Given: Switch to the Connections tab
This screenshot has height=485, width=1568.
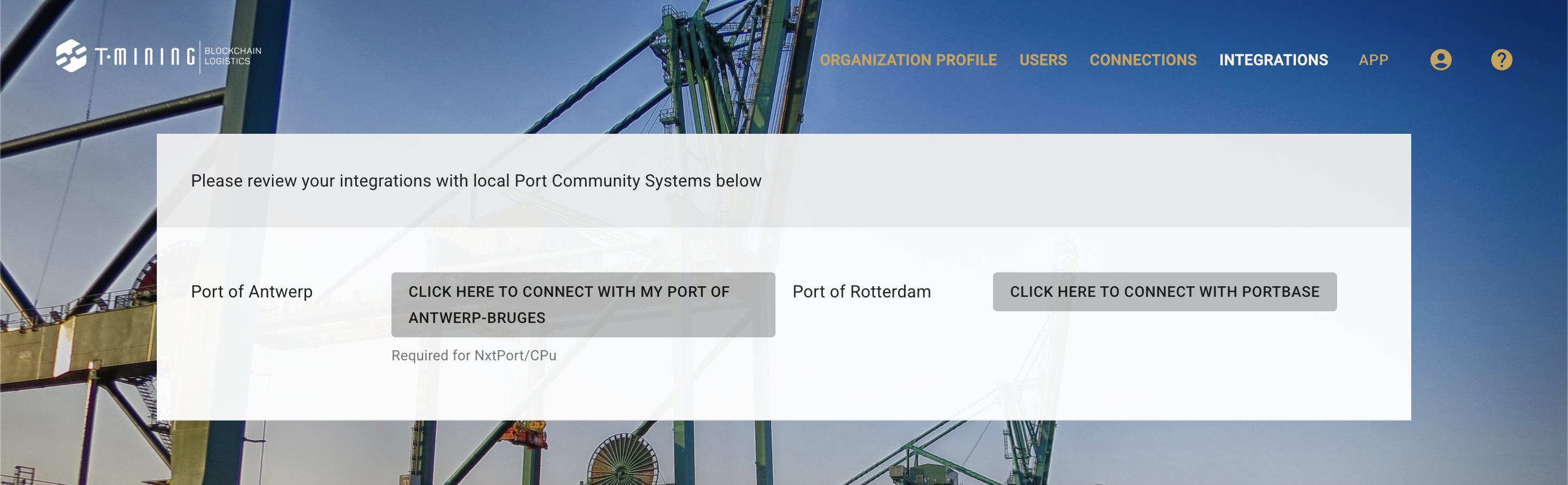Looking at the screenshot, I should [x=1142, y=60].
